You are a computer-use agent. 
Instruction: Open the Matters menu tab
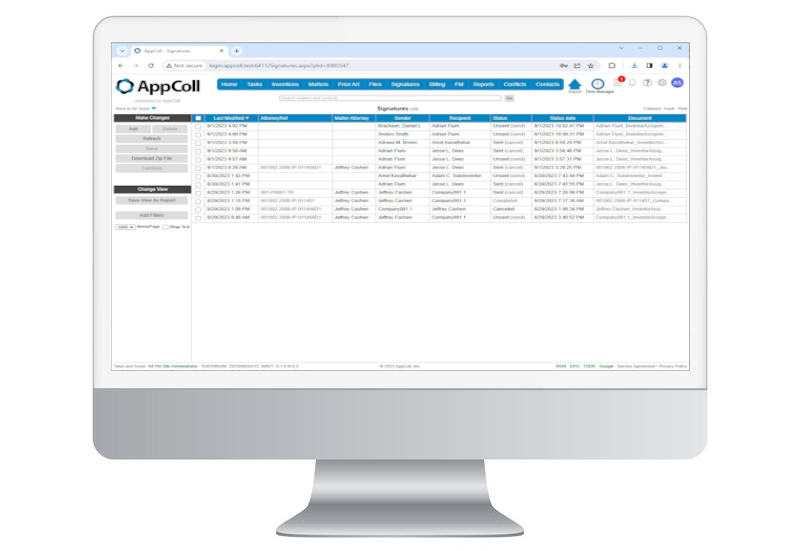tap(318, 84)
